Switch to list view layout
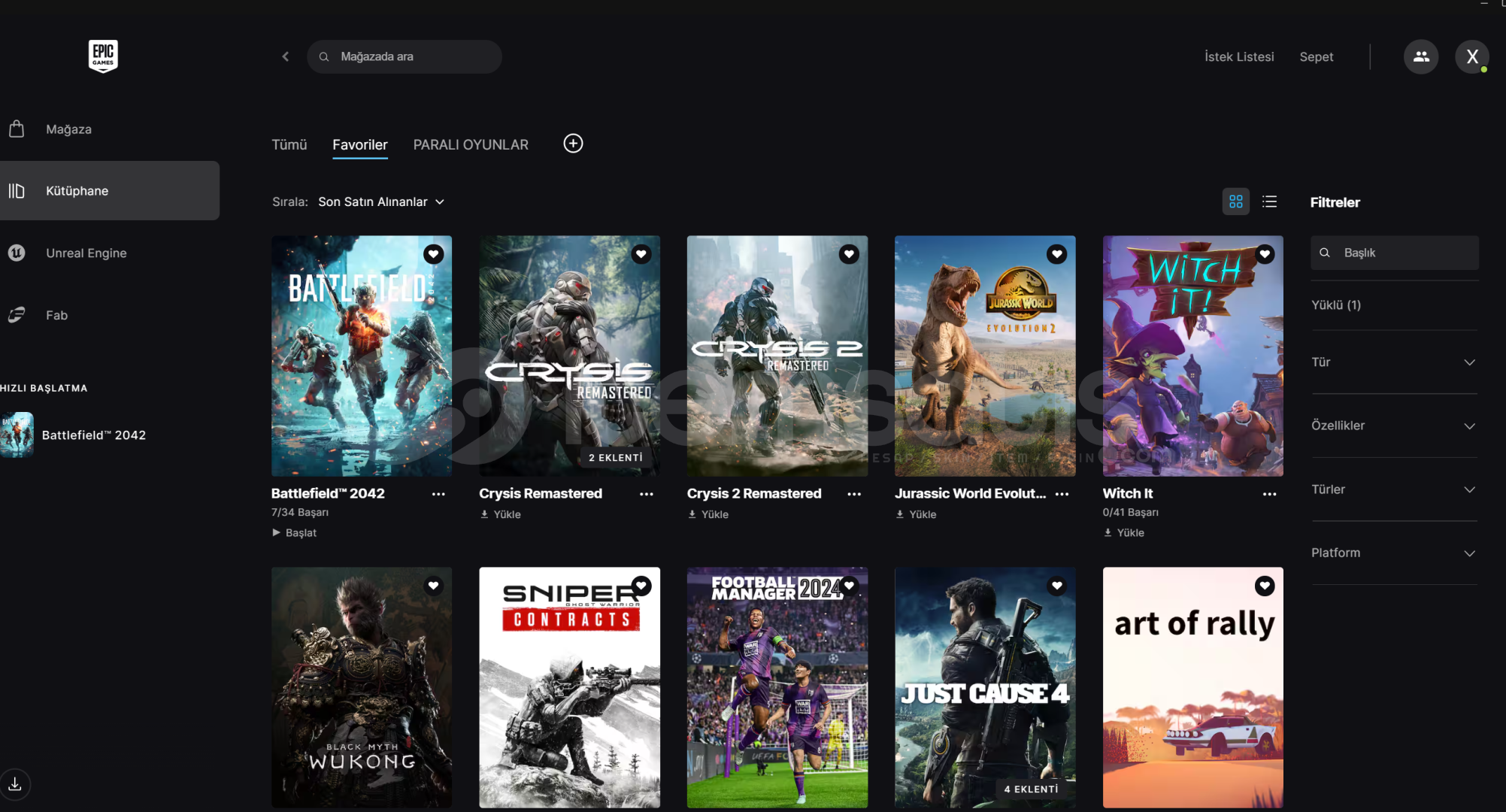 (1269, 201)
